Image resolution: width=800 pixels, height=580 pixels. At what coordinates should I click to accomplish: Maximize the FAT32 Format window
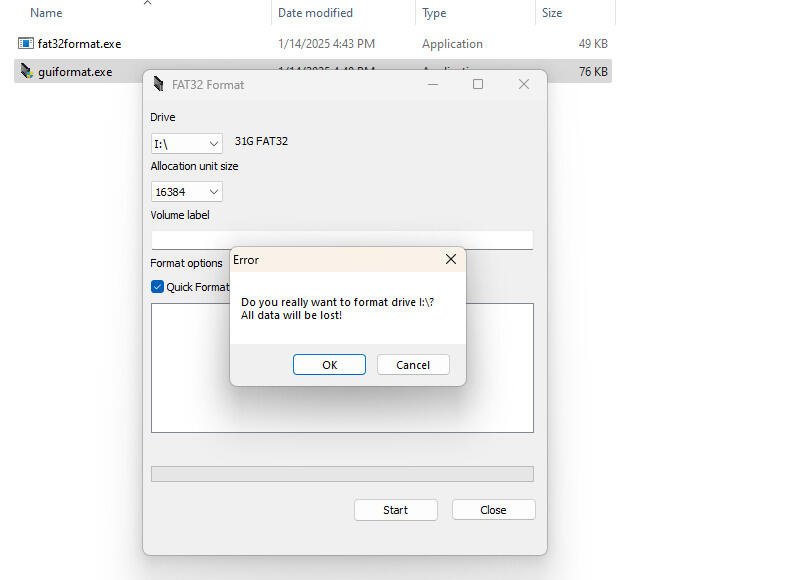[x=478, y=85]
